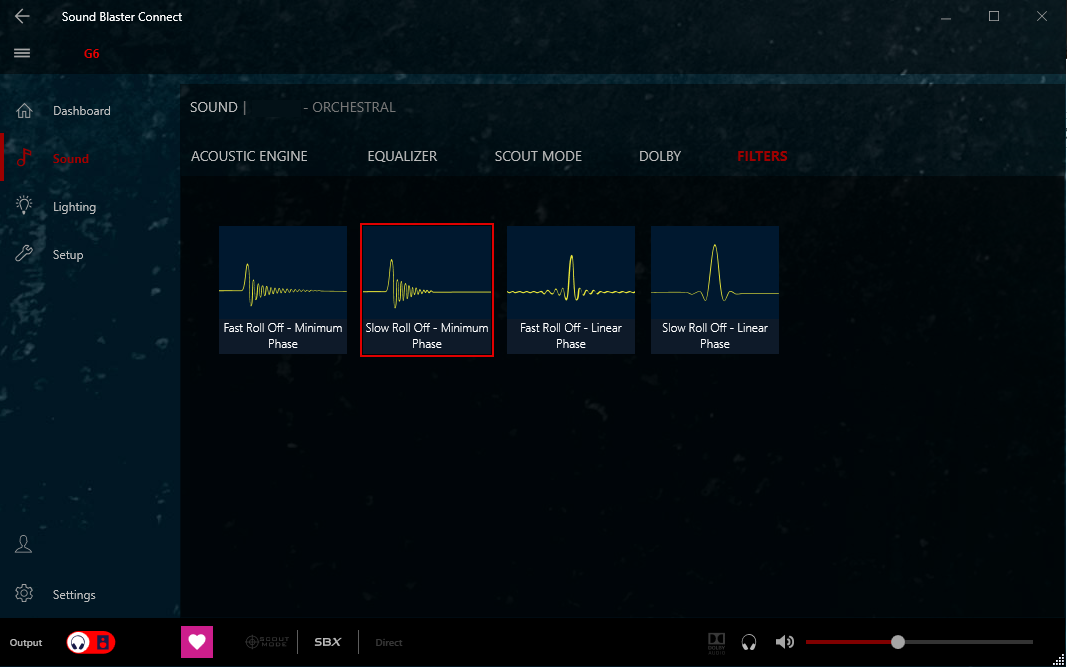Toggle output between headphones and speakers

pyautogui.click(x=91, y=642)
